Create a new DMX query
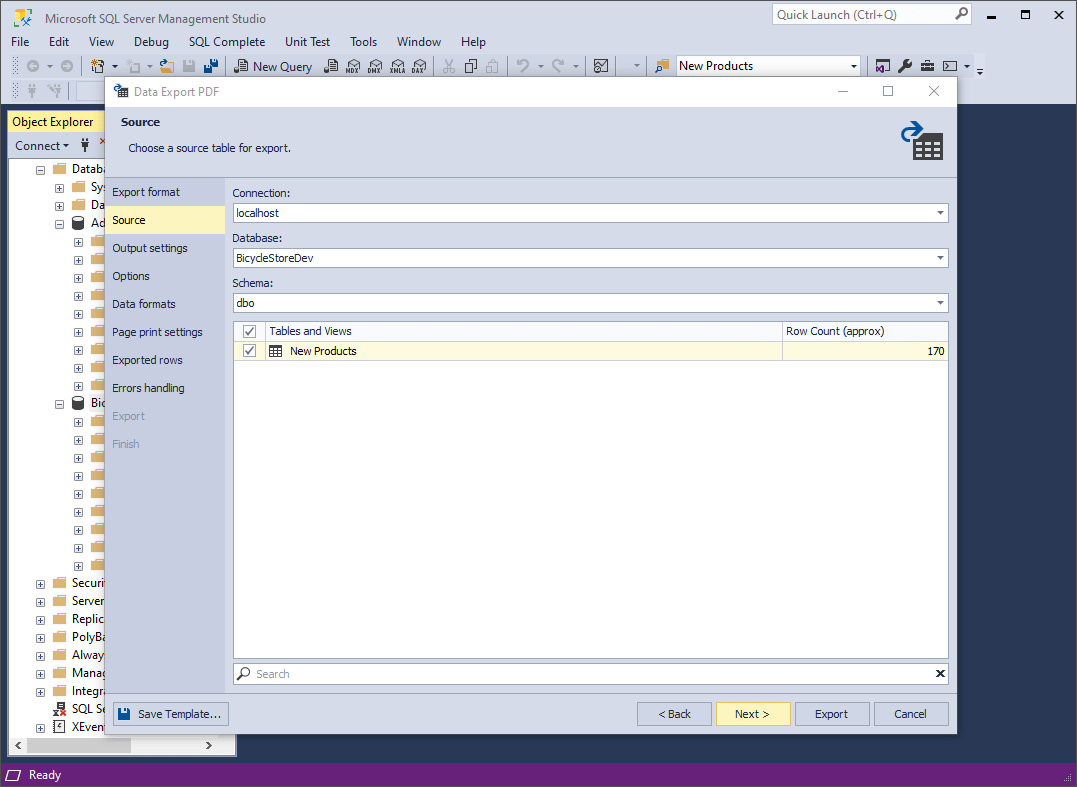The height and width of the screenshot is (787, 1077). tap(375, 66)
